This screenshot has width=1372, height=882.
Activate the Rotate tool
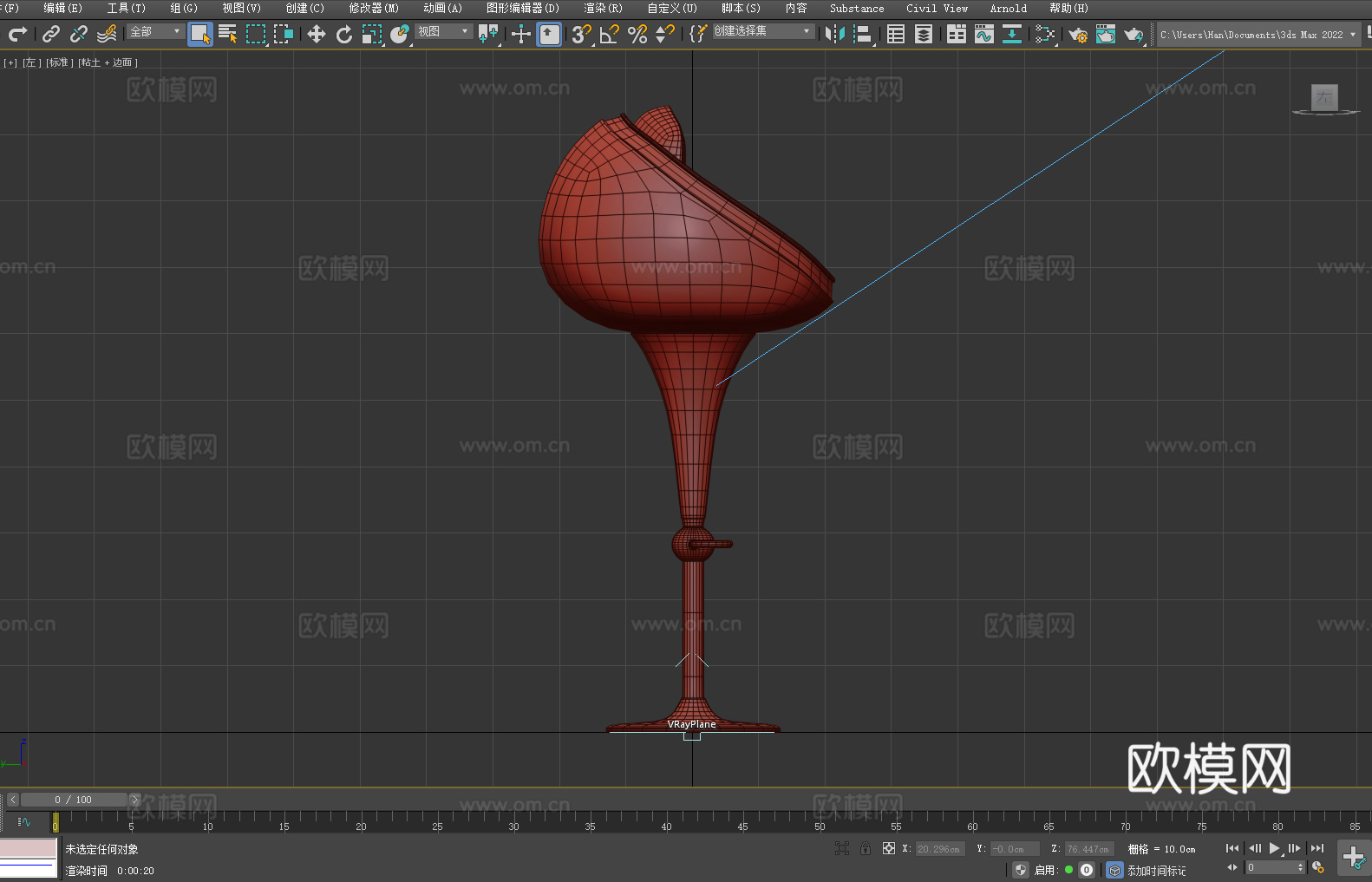[344, 34]
